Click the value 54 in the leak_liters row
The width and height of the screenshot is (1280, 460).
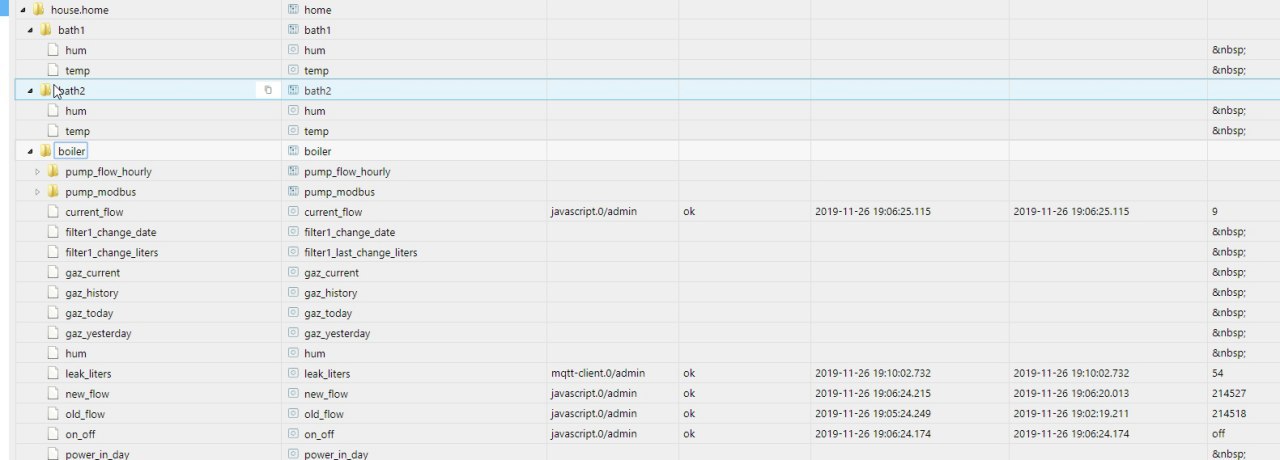pos(1218,373)
